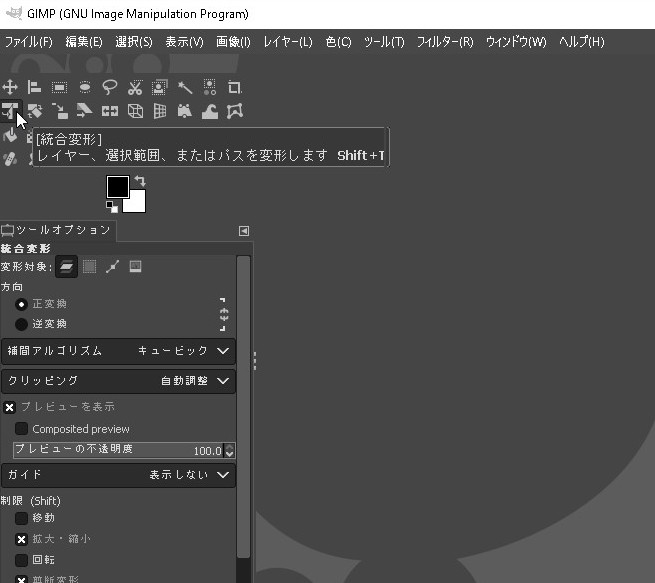Click the tab configuration button of tool options
The width and height of the screenshot is (655, 583).
[x=243, y=231]
